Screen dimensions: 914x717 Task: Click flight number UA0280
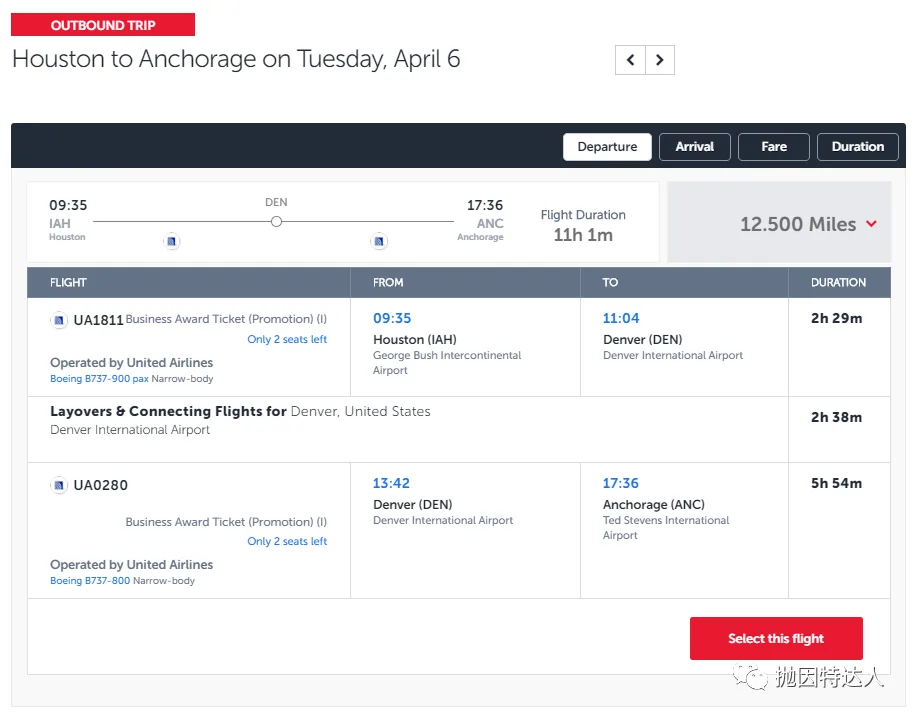coord(100,485)
